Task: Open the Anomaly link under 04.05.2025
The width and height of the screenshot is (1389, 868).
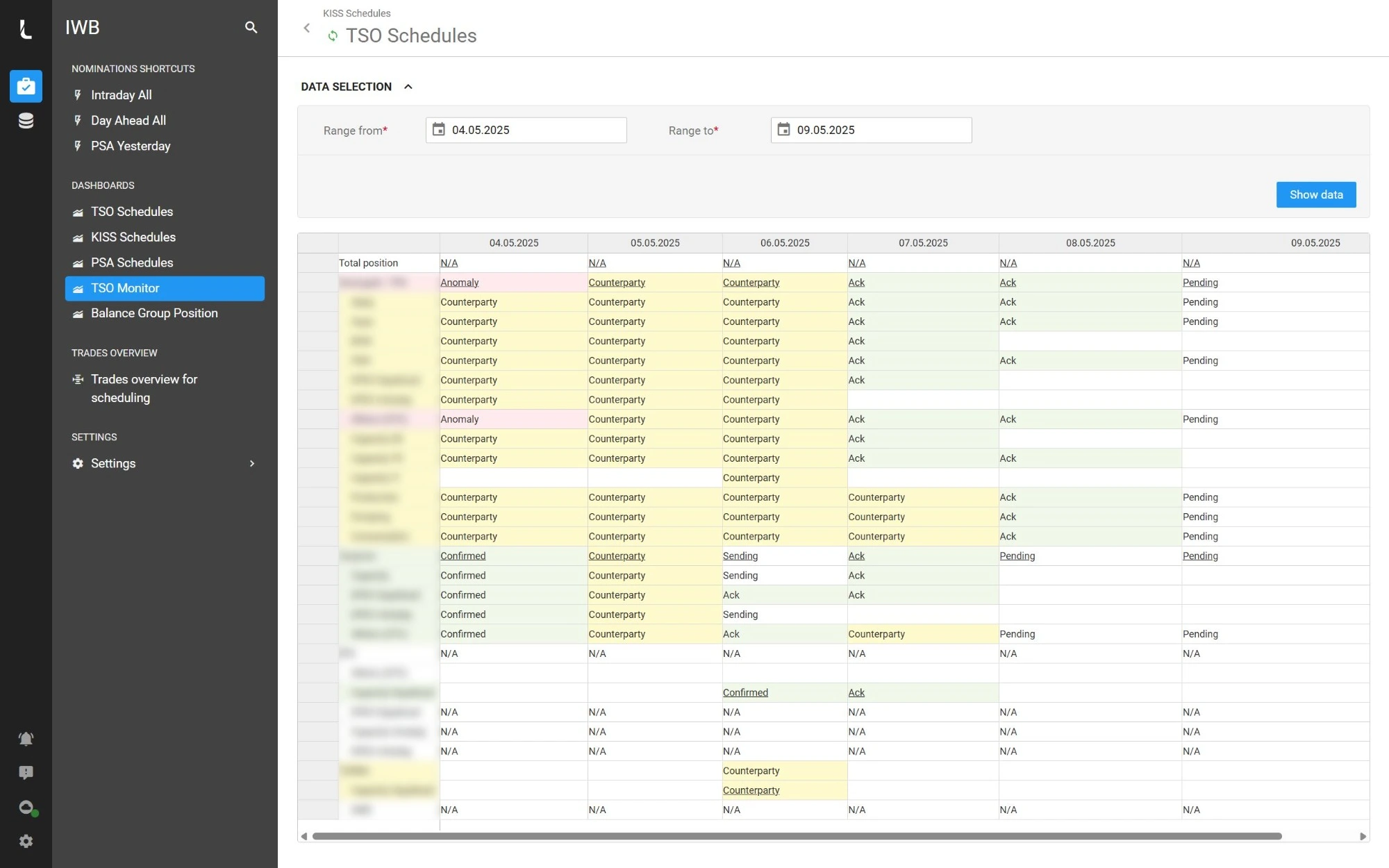Action: (x=460, y=283)
